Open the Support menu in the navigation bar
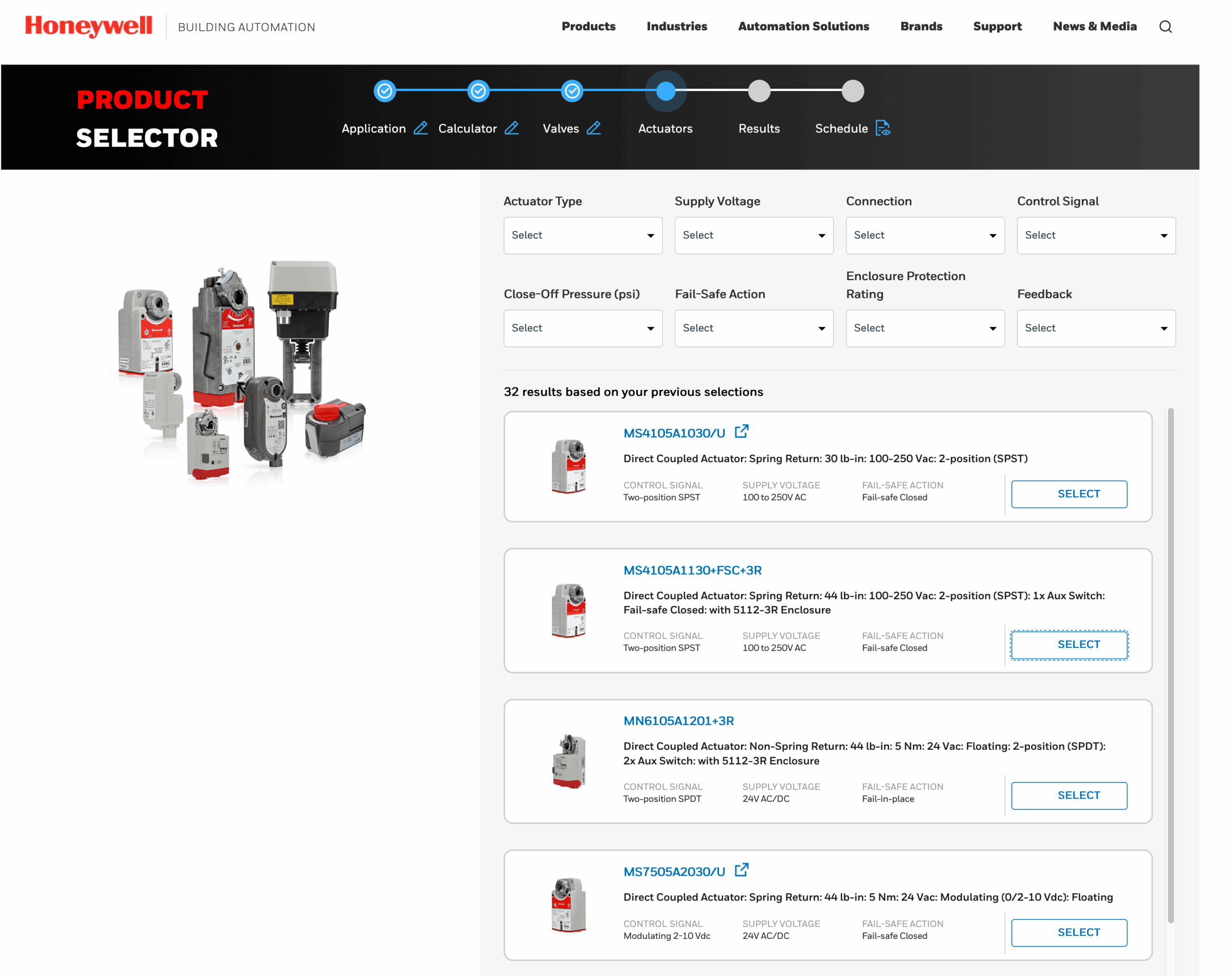 click(997, 26)
